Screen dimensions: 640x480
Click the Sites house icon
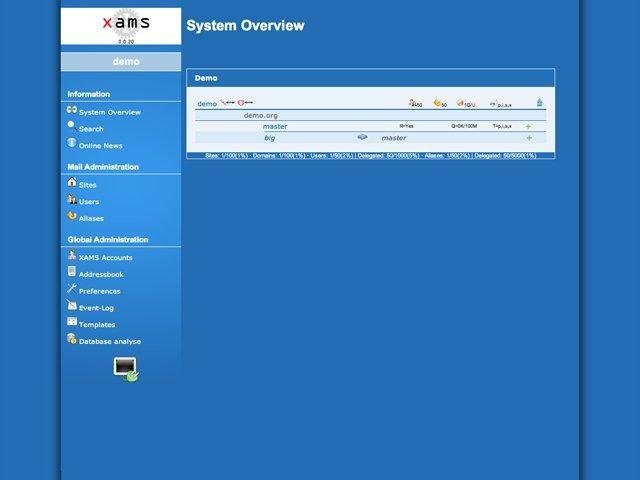coord(72,182)
